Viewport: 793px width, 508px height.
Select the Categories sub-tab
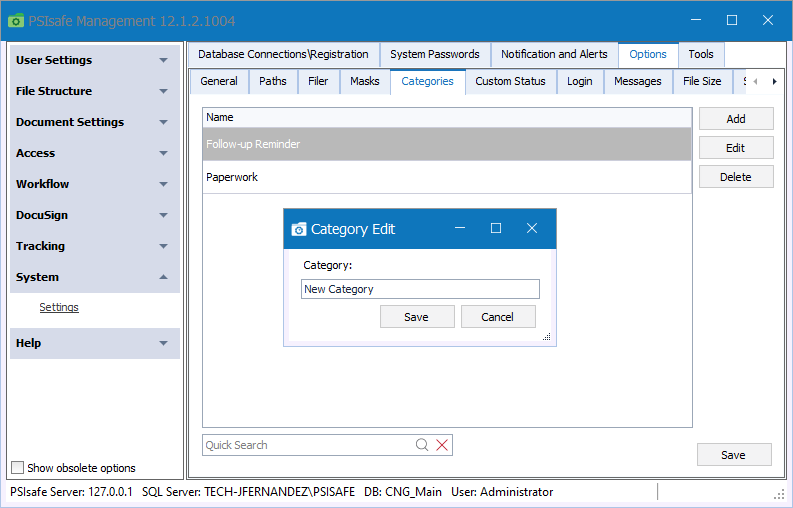[427, 81]
